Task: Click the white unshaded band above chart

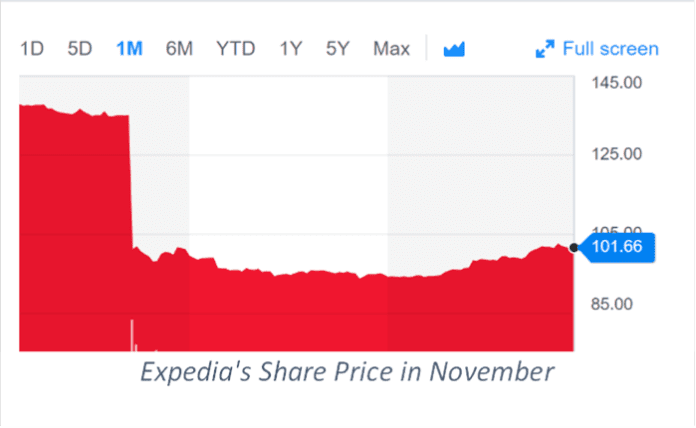Action: (288, 170)
